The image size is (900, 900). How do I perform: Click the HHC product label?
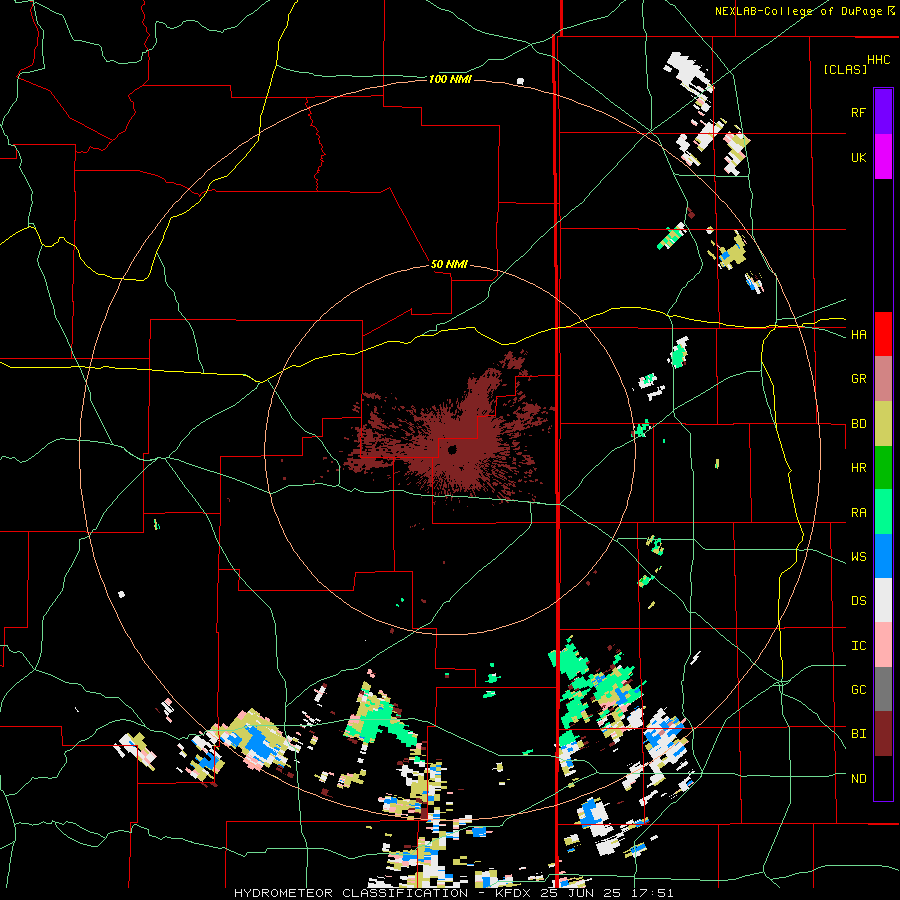(878, 60)
